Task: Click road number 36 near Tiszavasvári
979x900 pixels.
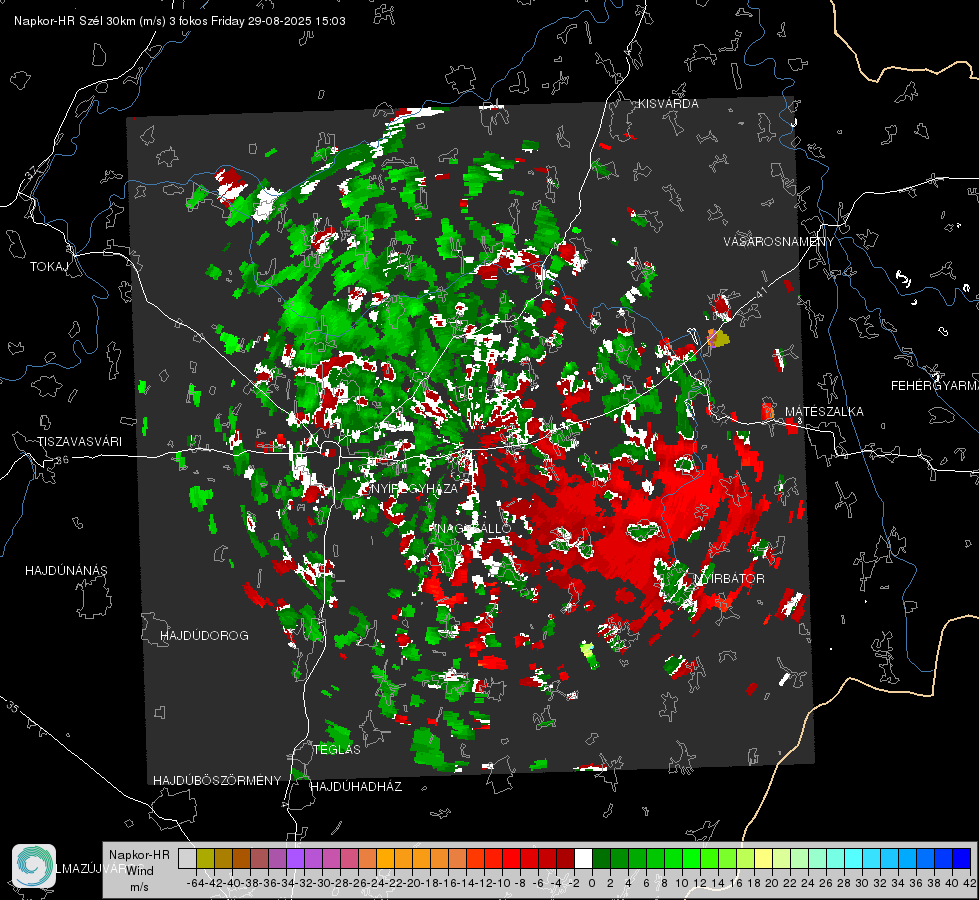Action: click(62, 460)
